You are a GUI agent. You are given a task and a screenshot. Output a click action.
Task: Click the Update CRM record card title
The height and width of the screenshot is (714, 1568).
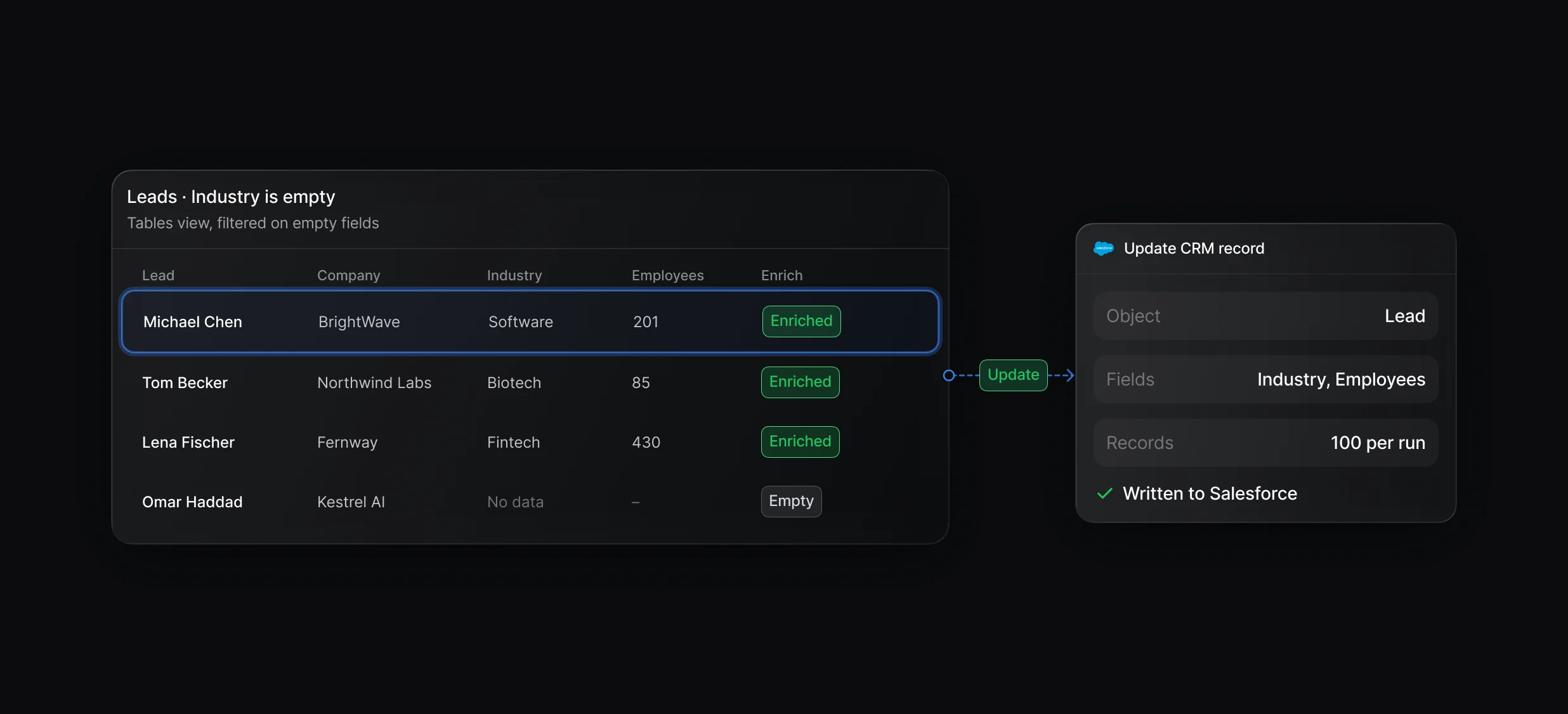tap(1194, 249)
